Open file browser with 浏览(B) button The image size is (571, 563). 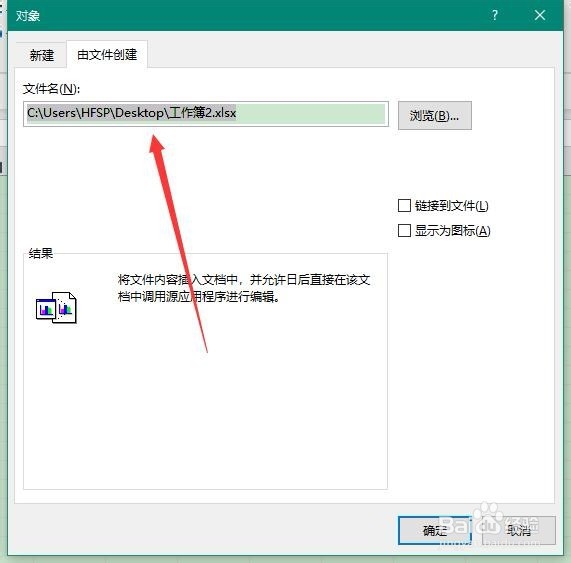click(x=434, y=115)
